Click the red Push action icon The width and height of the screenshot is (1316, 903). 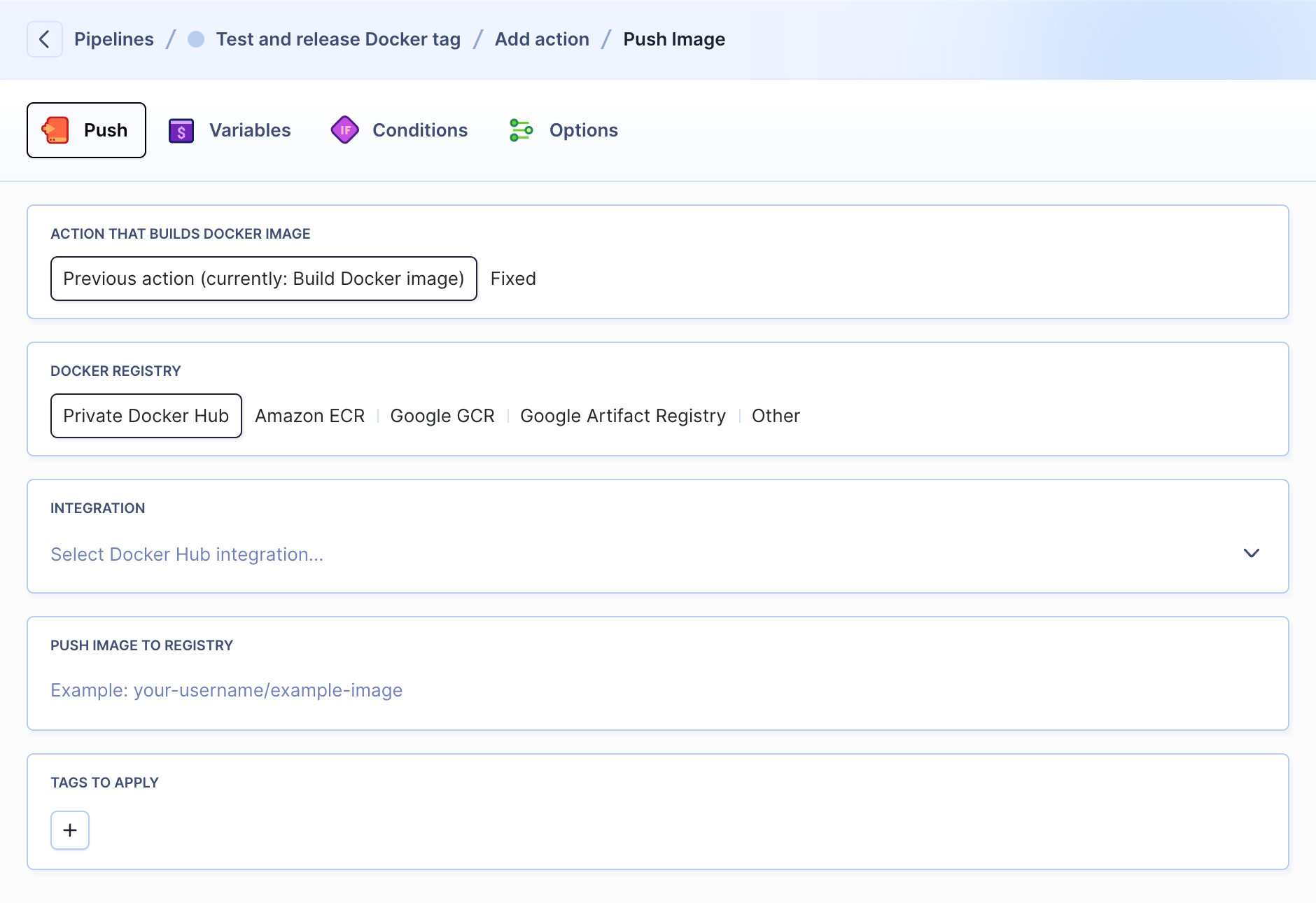pos(55,130)
